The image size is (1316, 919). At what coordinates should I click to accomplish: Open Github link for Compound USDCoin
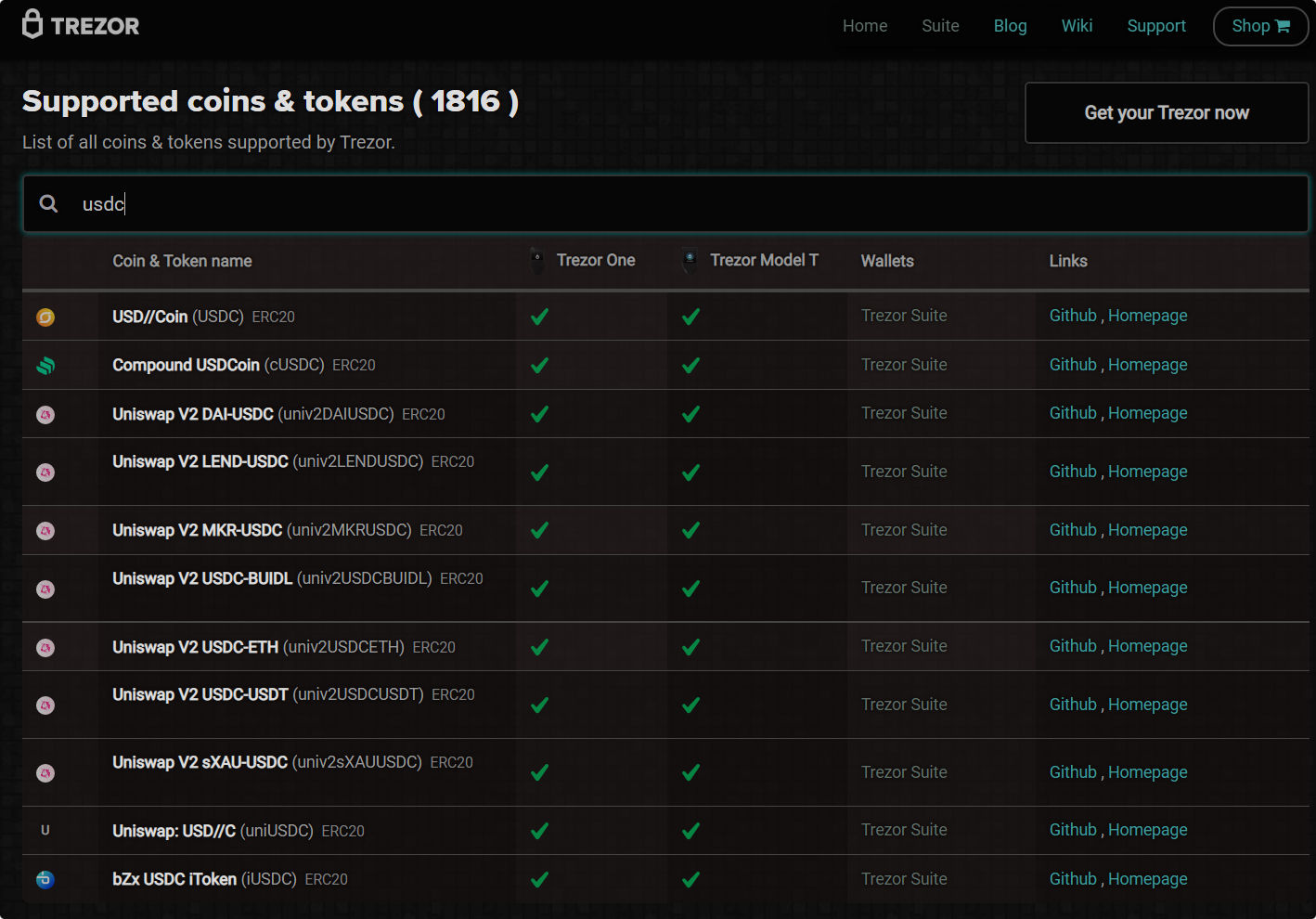point(1073,365)
